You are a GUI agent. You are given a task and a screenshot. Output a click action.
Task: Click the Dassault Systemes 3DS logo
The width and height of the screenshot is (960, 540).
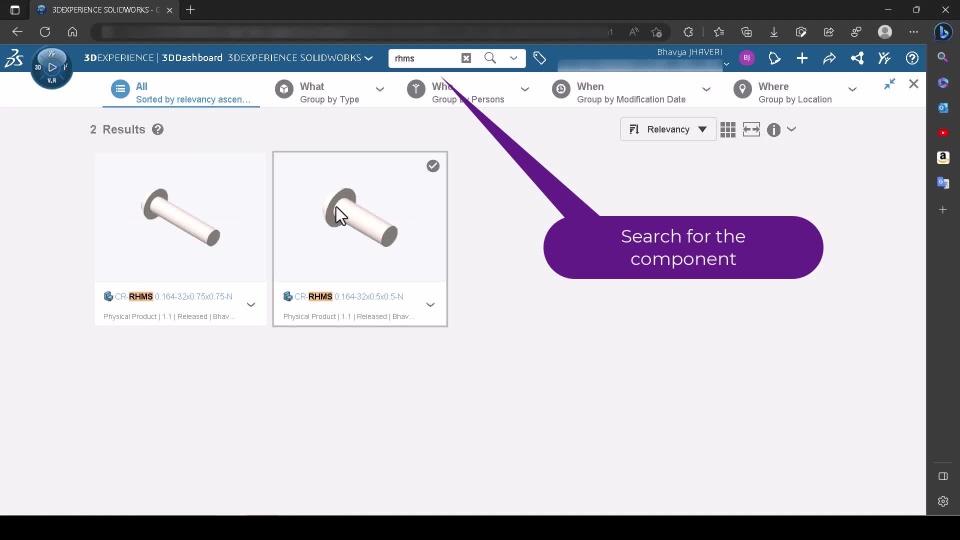point(14,58)
